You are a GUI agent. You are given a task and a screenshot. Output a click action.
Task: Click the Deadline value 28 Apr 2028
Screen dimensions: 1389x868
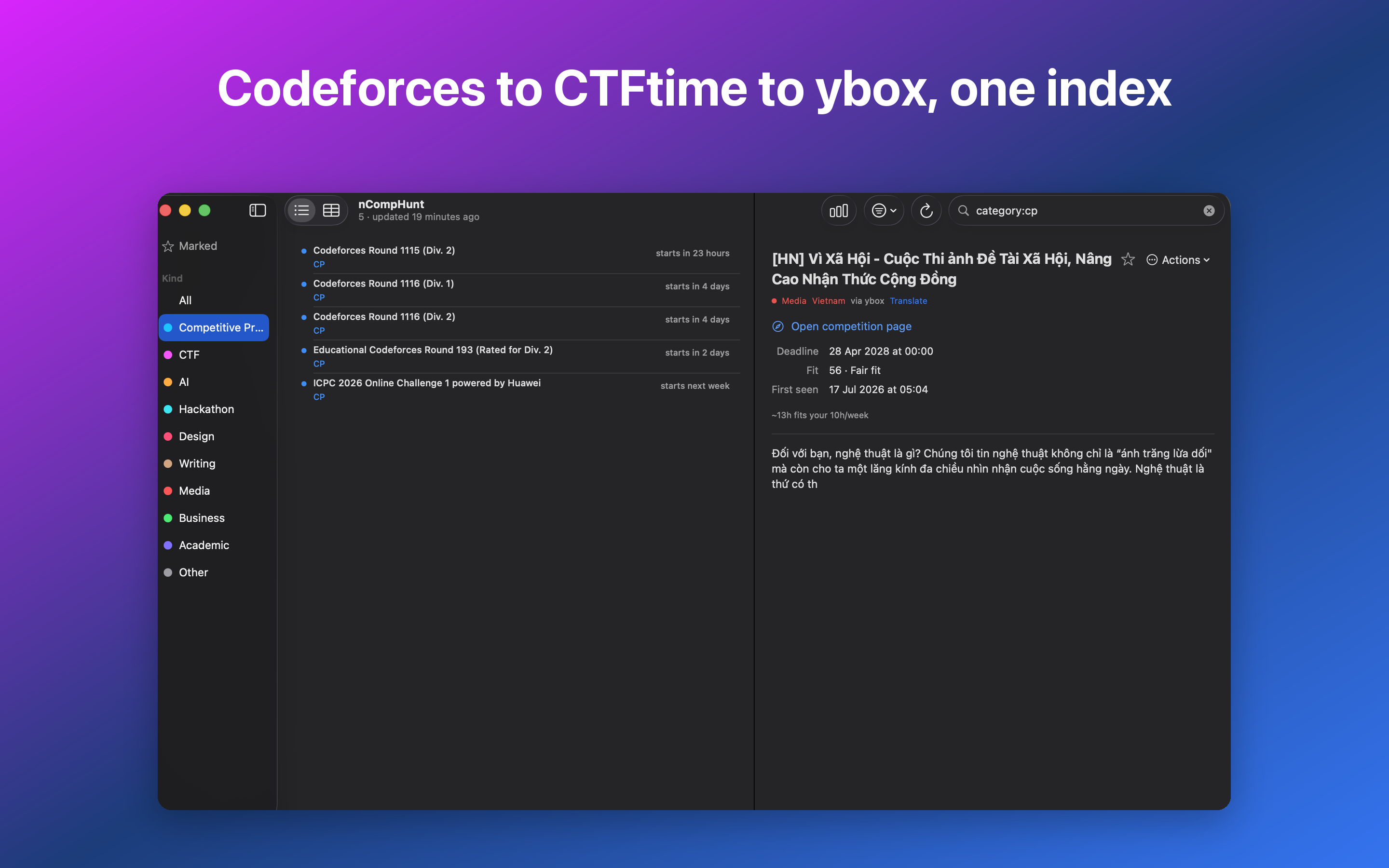pyautogui.click(x=881, y=352)
